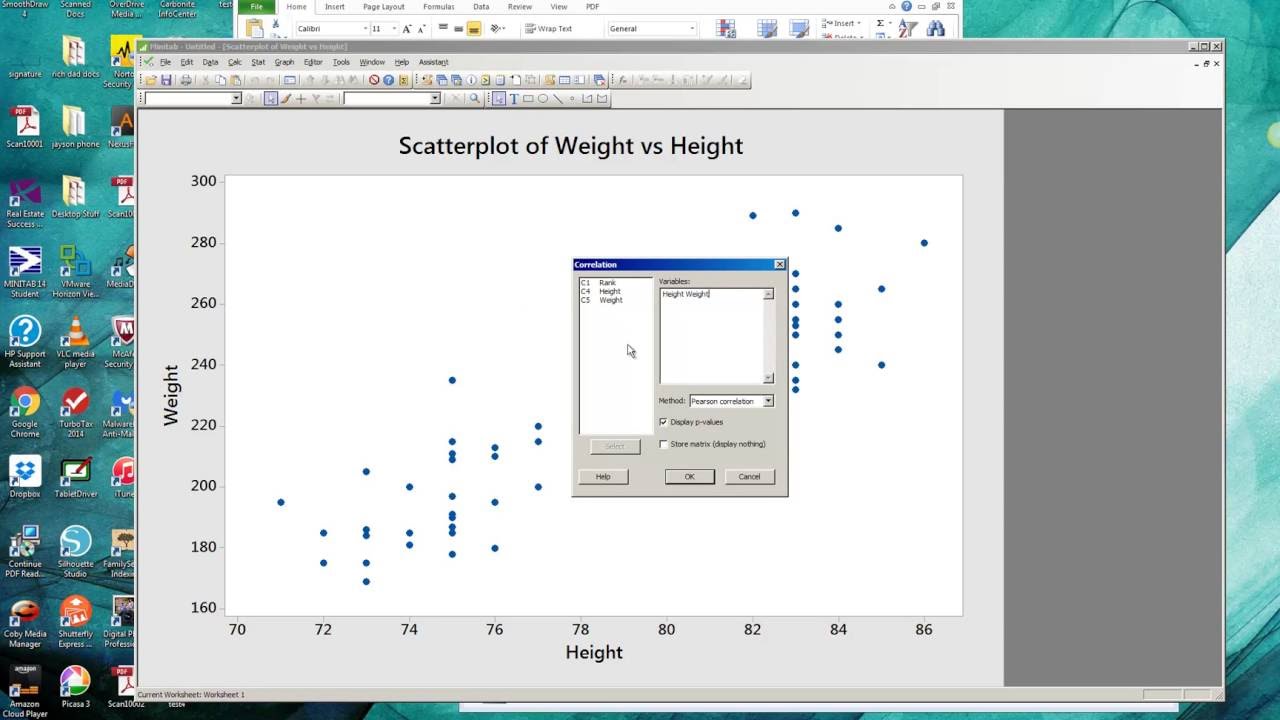Click Help in the Correlation dialog
The image size is (1280, 720).
click(x=603, y=477)
